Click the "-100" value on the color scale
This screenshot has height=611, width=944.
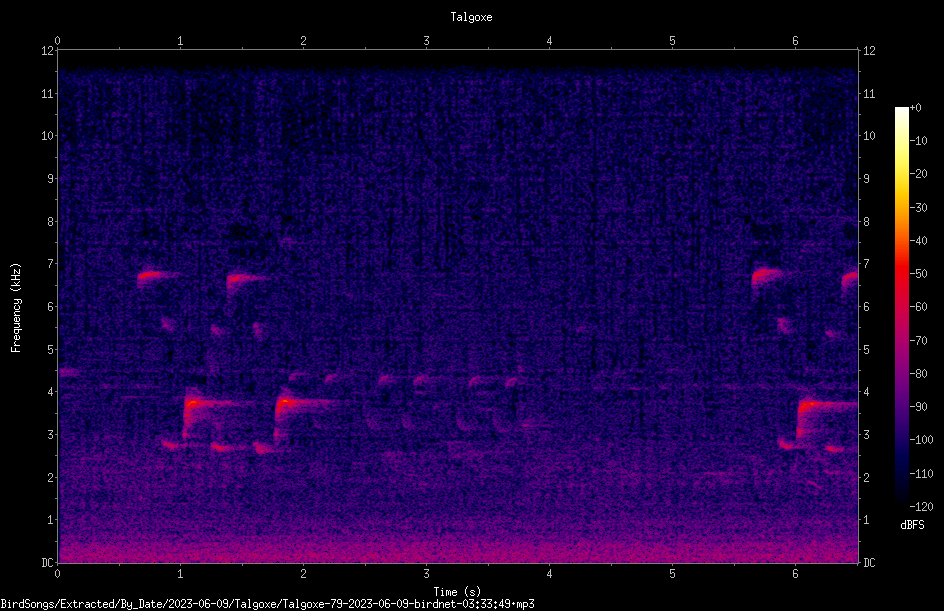[921, 440]
